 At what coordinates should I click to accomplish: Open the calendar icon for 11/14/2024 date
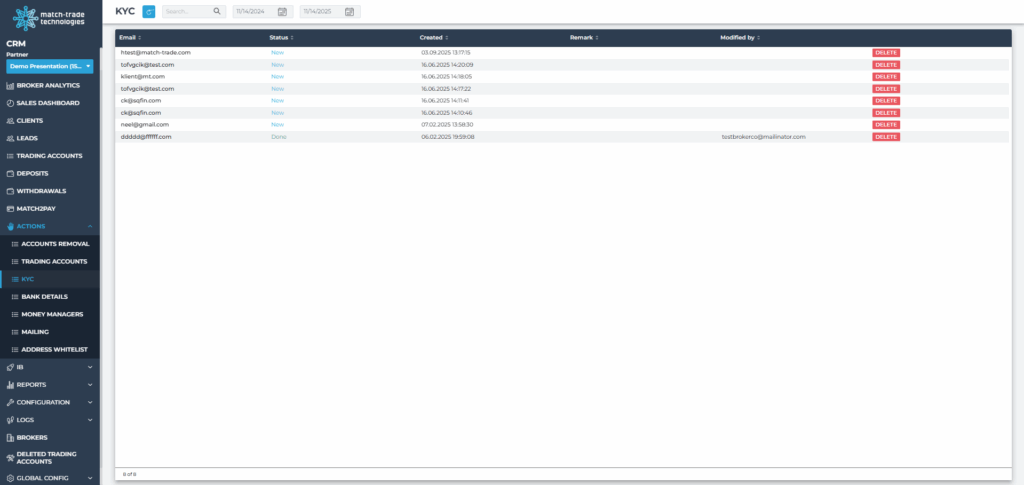282,11
